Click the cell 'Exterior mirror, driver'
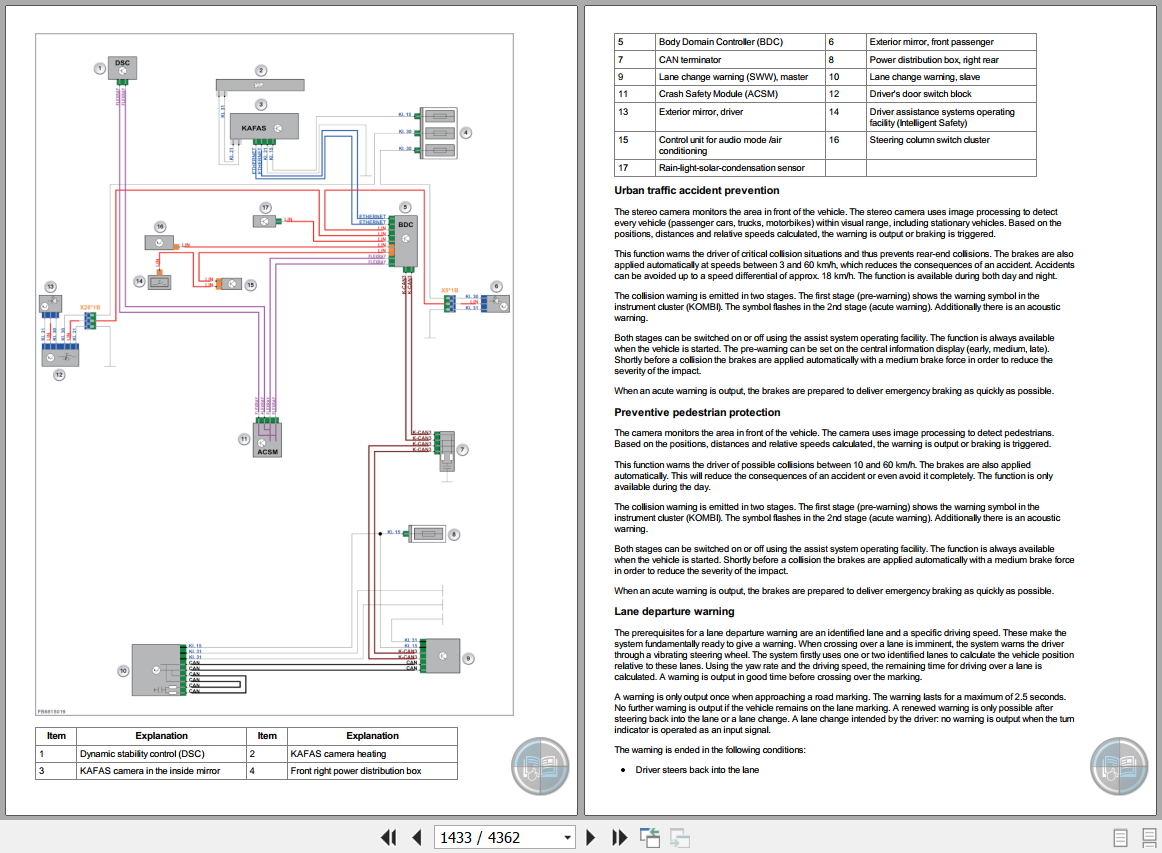This screenshot has height=853, width=1162. [x=740, y=117]
